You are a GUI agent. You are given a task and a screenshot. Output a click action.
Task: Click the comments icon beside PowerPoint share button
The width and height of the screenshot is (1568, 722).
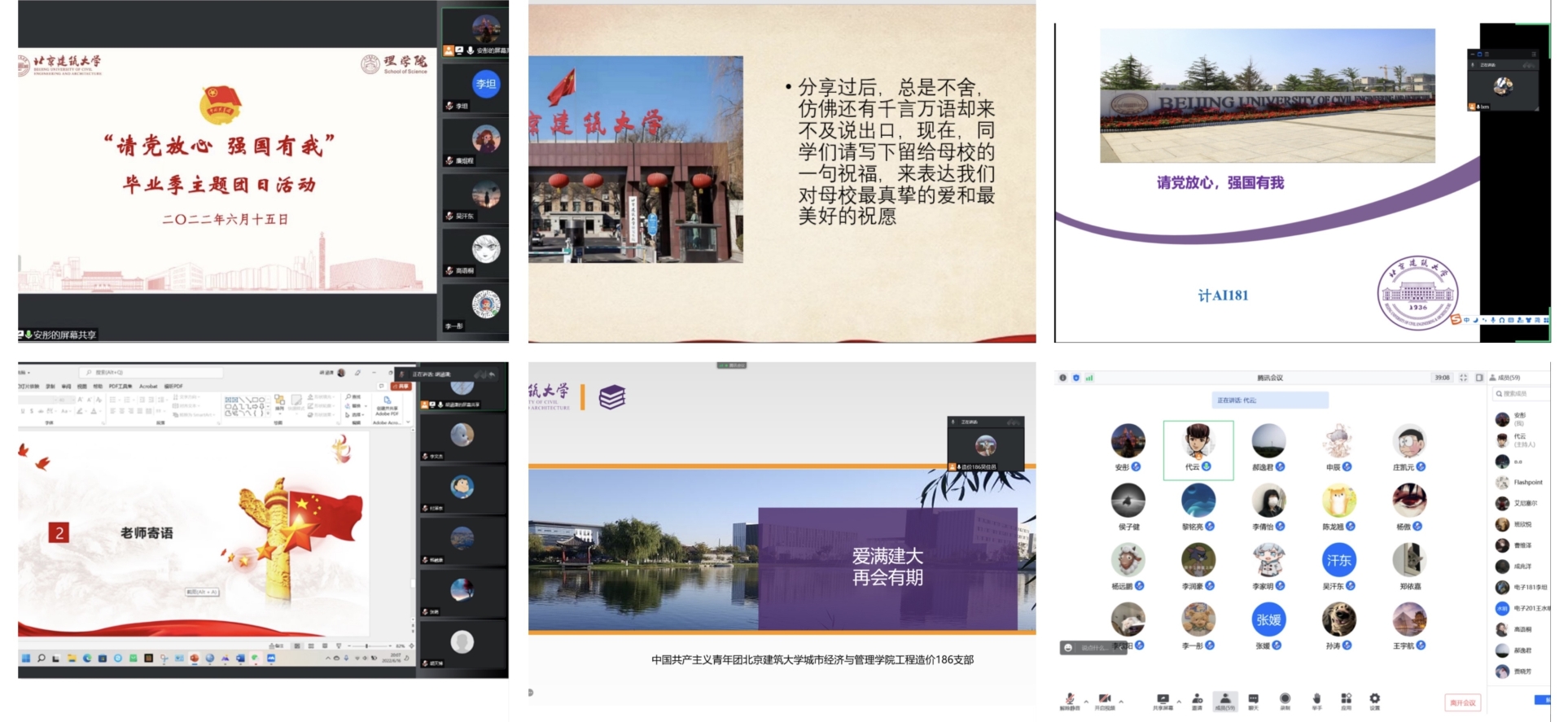pos(382,387)
